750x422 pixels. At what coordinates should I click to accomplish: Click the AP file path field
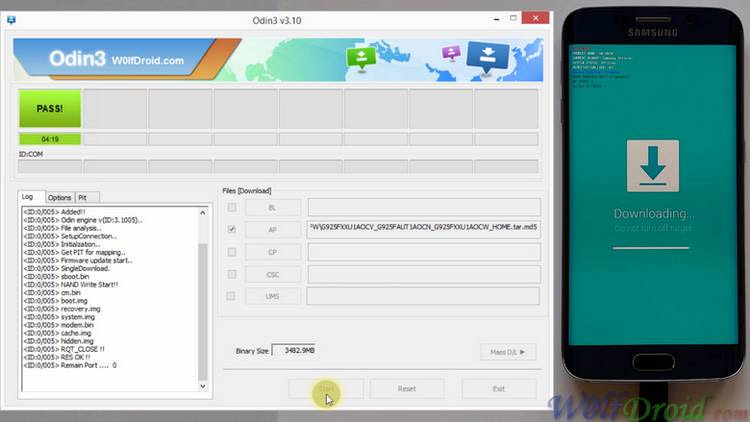(x=424, y=229)
